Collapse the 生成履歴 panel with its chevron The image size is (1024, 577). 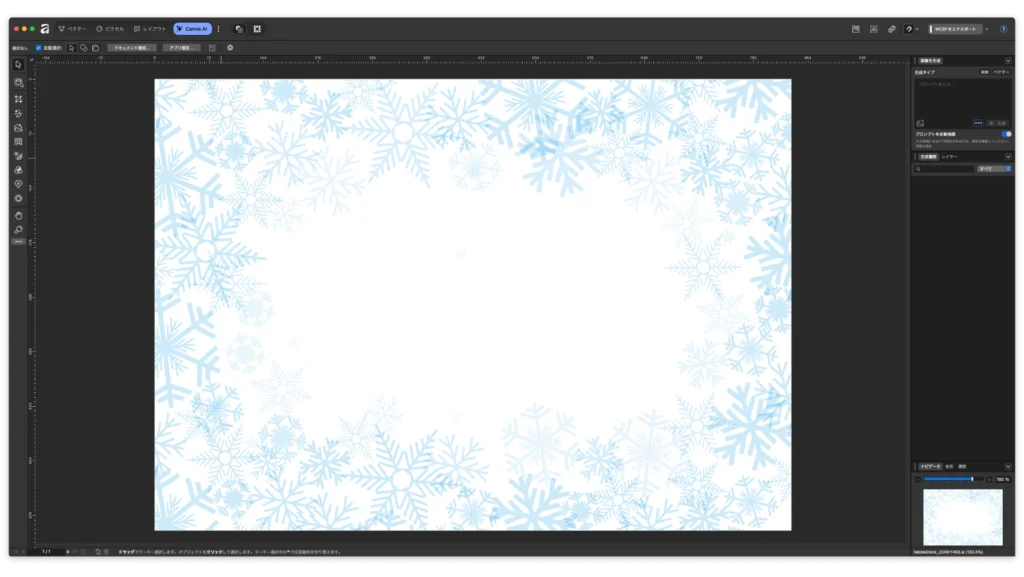click(1008, 156)
